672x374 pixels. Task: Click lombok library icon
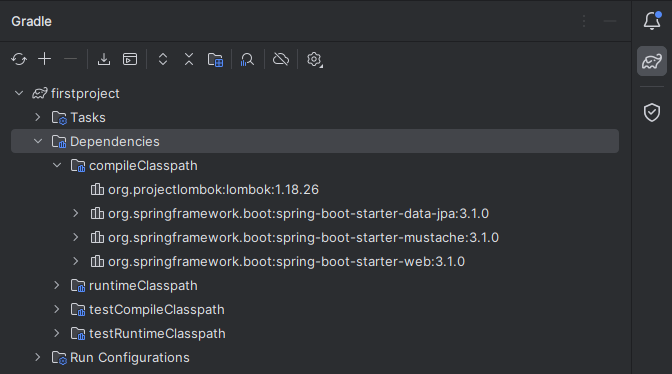(97, 189)
